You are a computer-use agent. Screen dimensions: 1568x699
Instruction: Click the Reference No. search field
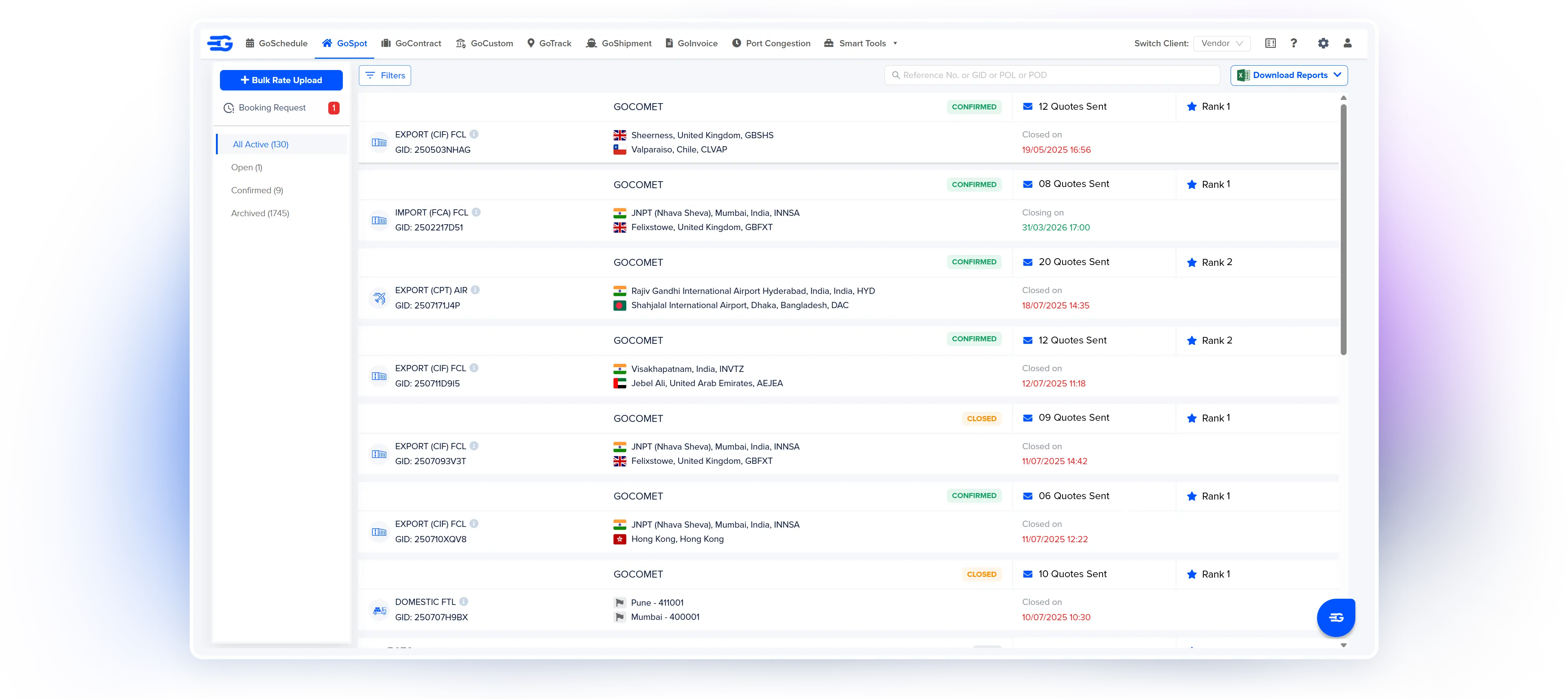[1052, 75]
